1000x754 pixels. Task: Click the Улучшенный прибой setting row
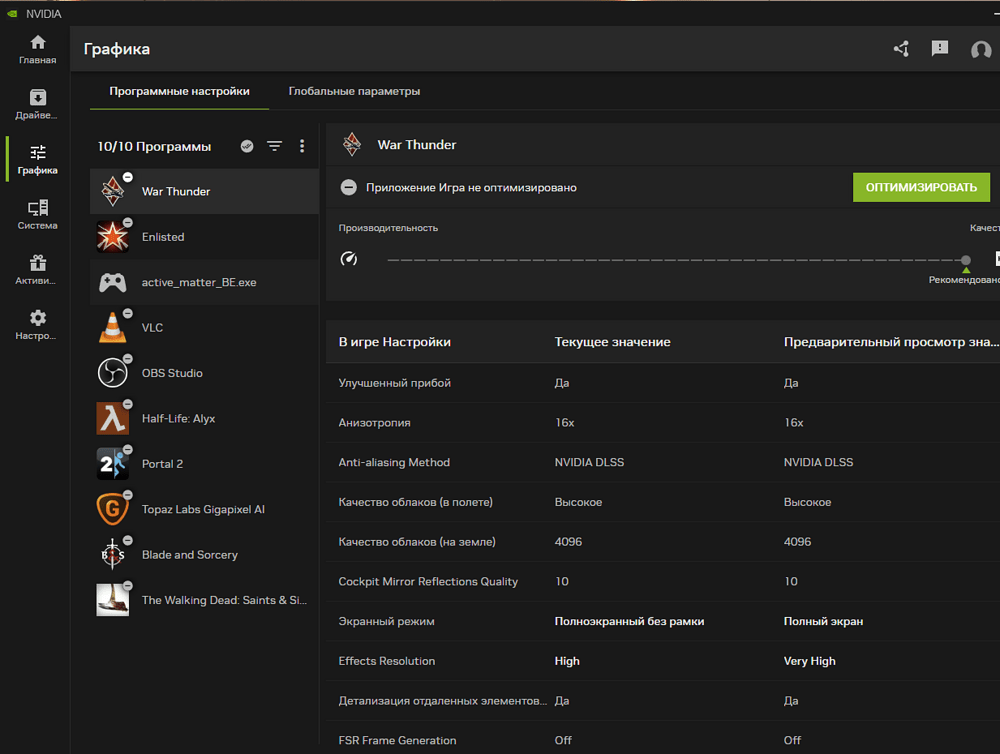(663, 383)
